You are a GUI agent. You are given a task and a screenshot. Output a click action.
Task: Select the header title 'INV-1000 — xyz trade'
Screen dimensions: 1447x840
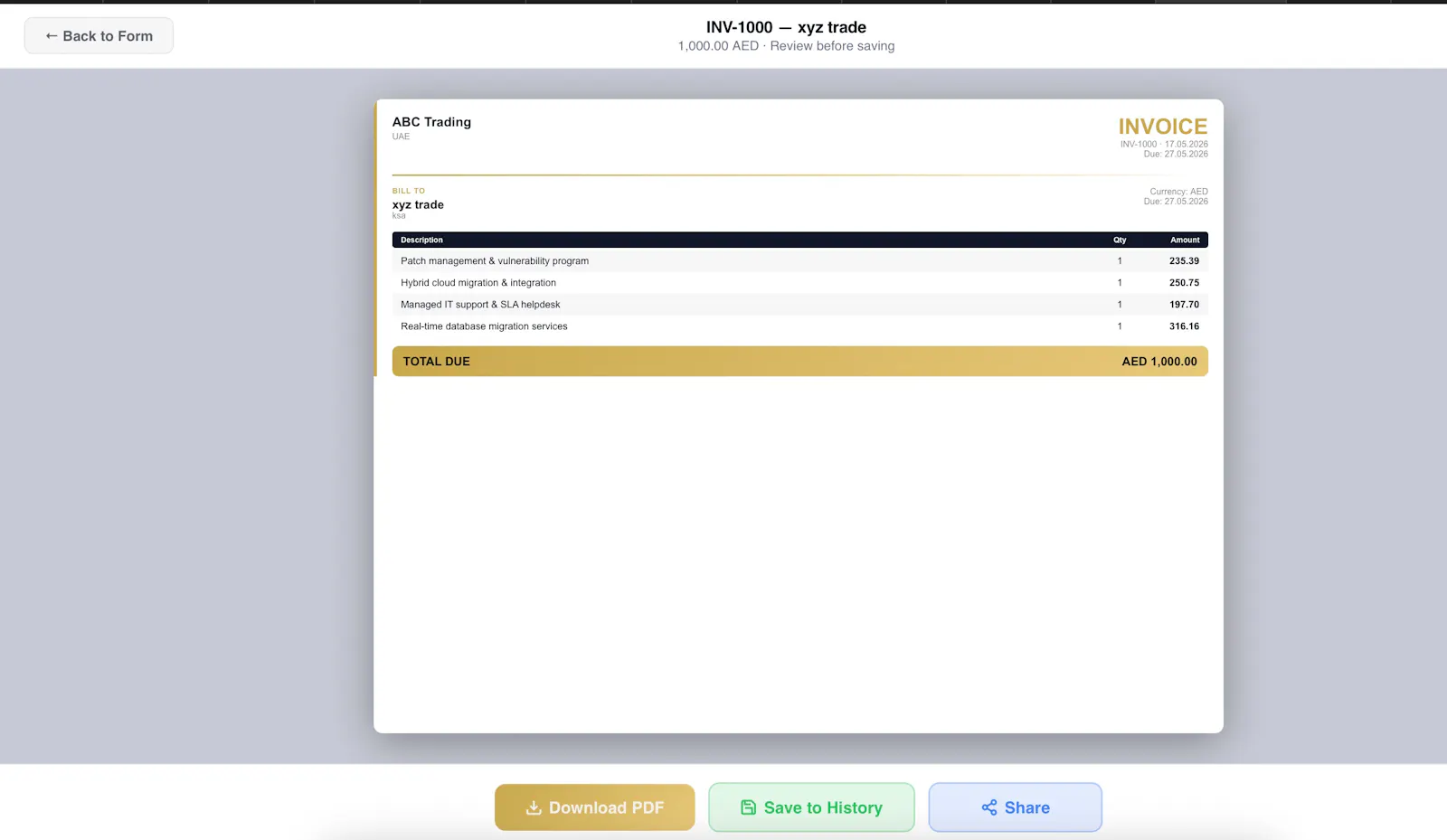click(786, 27)
